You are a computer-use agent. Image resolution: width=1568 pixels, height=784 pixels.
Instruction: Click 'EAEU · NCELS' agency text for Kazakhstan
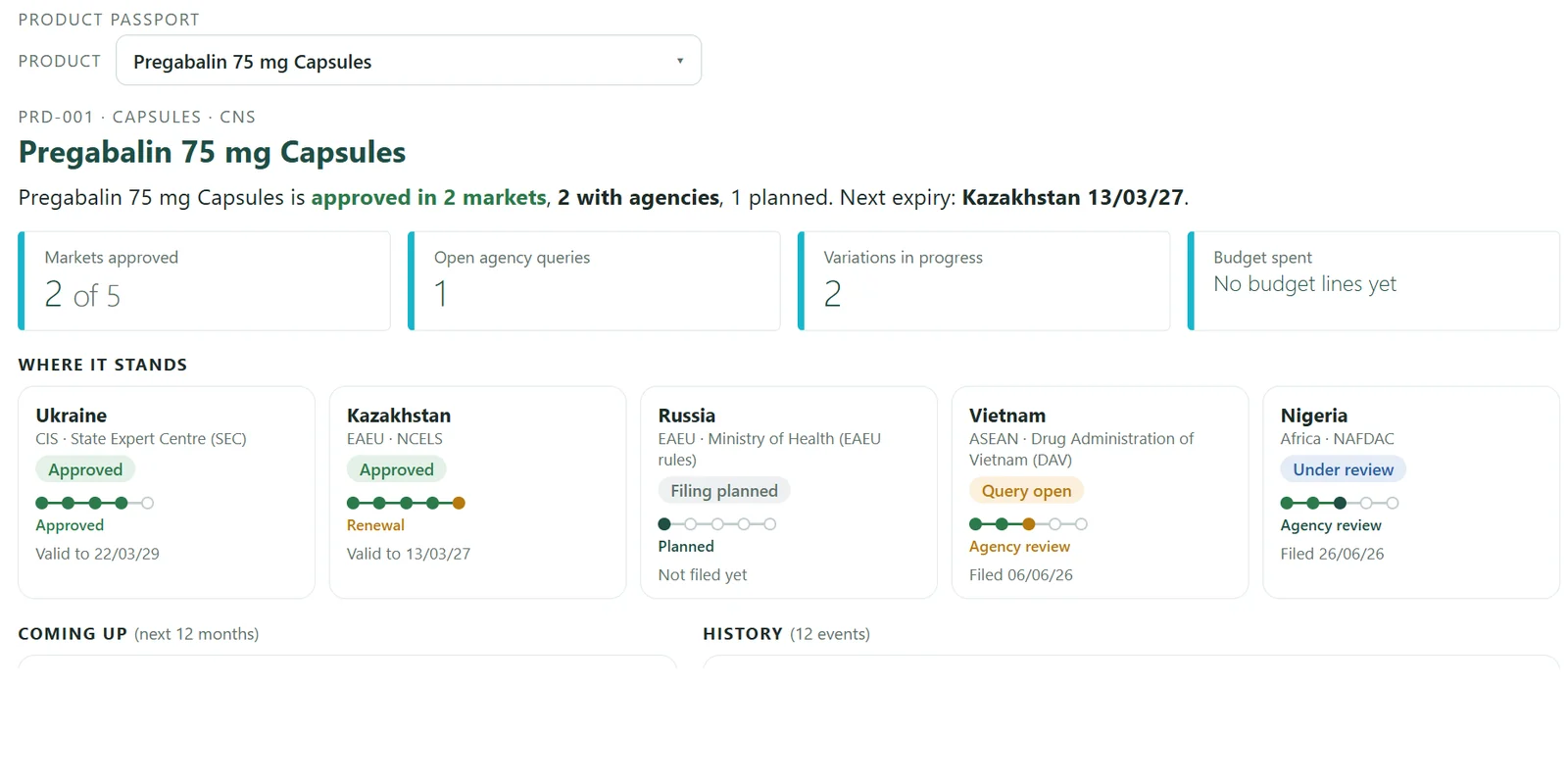[x=394, y=439]
